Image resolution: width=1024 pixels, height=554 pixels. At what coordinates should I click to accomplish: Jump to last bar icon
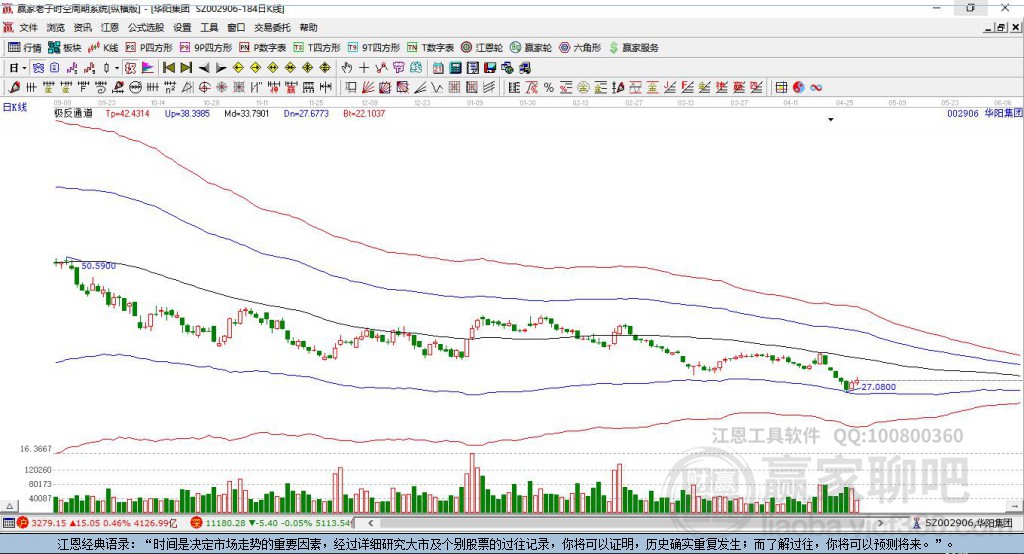186,68
